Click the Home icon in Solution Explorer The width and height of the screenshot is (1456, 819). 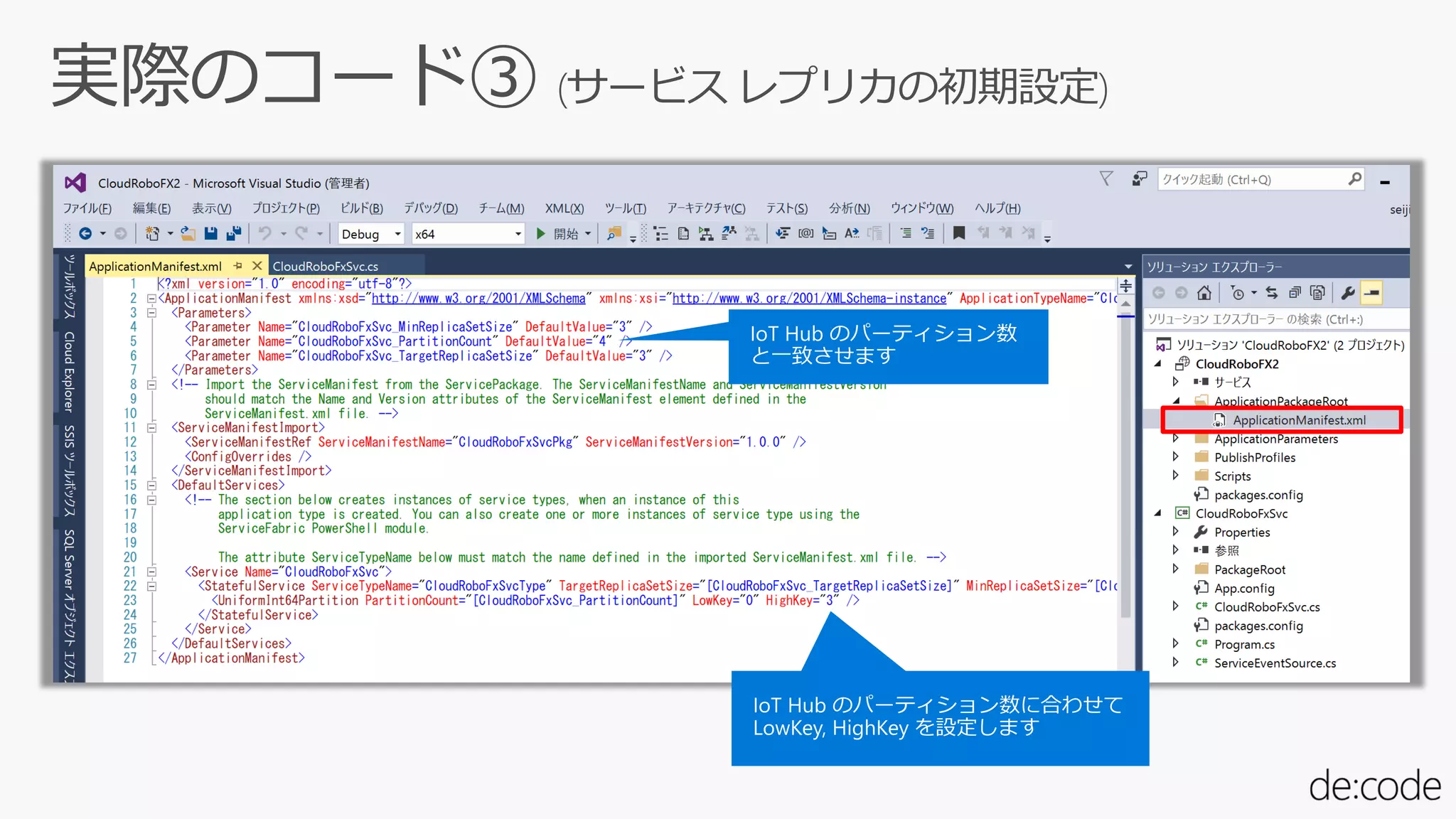1204,292
